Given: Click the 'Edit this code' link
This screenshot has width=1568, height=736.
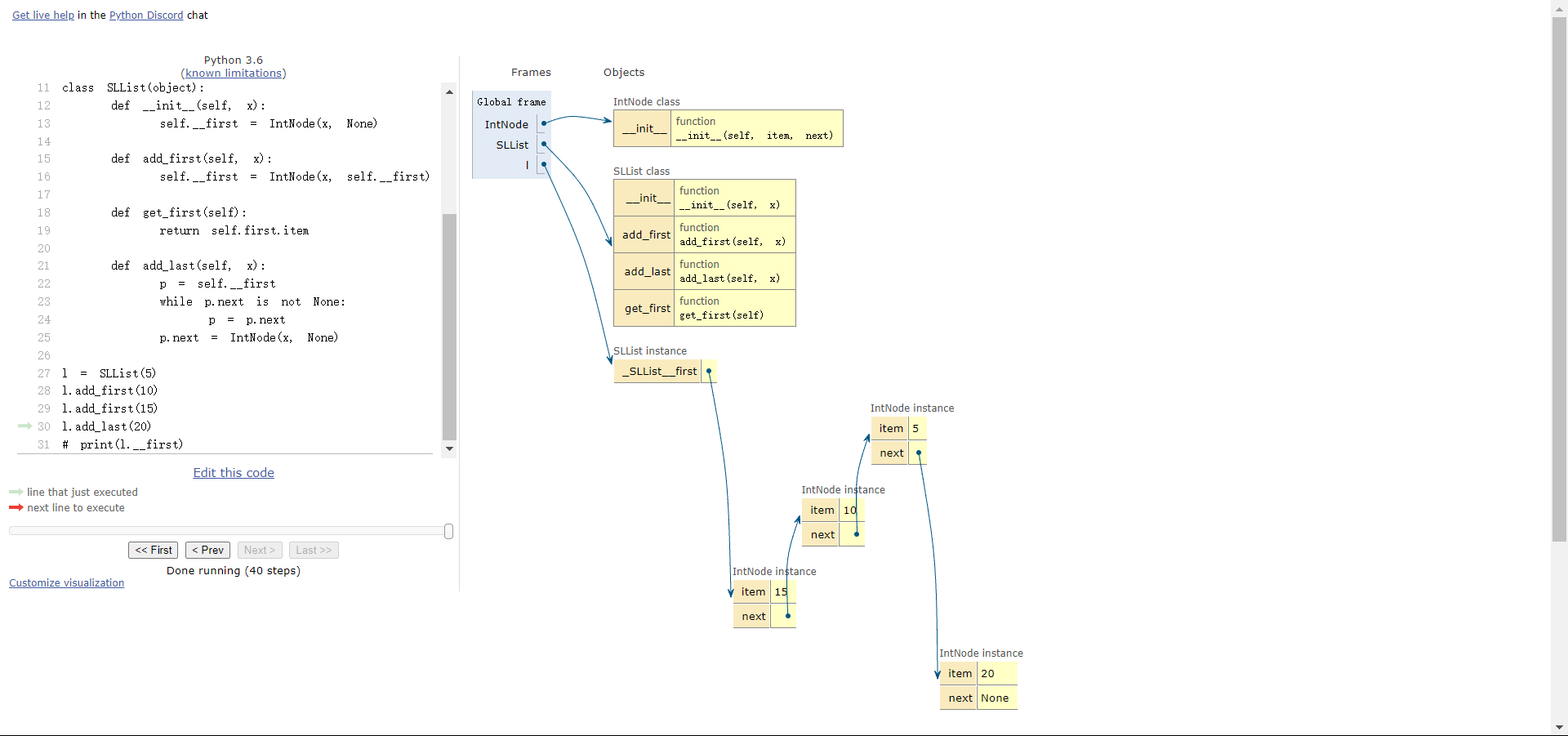Looking at the screenshot, I should pos(234,473).
